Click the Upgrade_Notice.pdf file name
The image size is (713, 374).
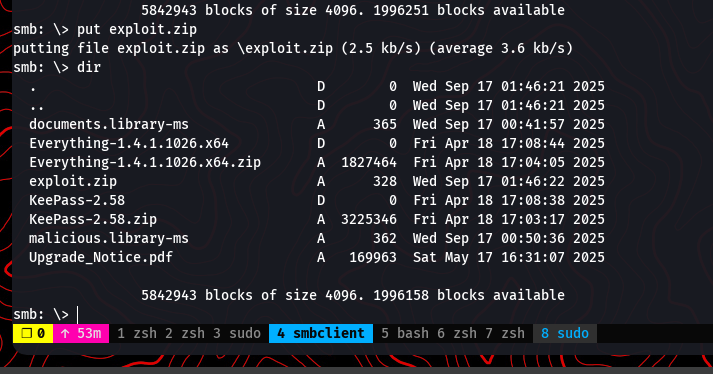(101, 258)
